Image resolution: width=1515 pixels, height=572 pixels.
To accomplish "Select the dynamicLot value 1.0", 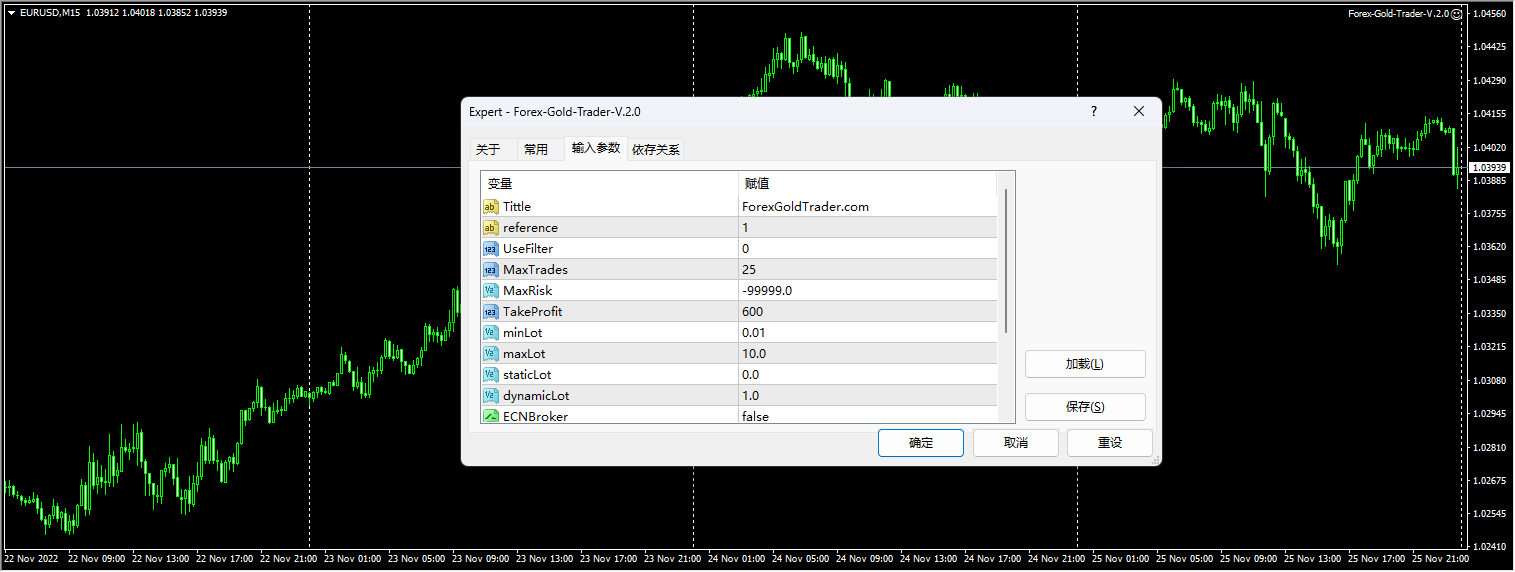I will [867, 396].
